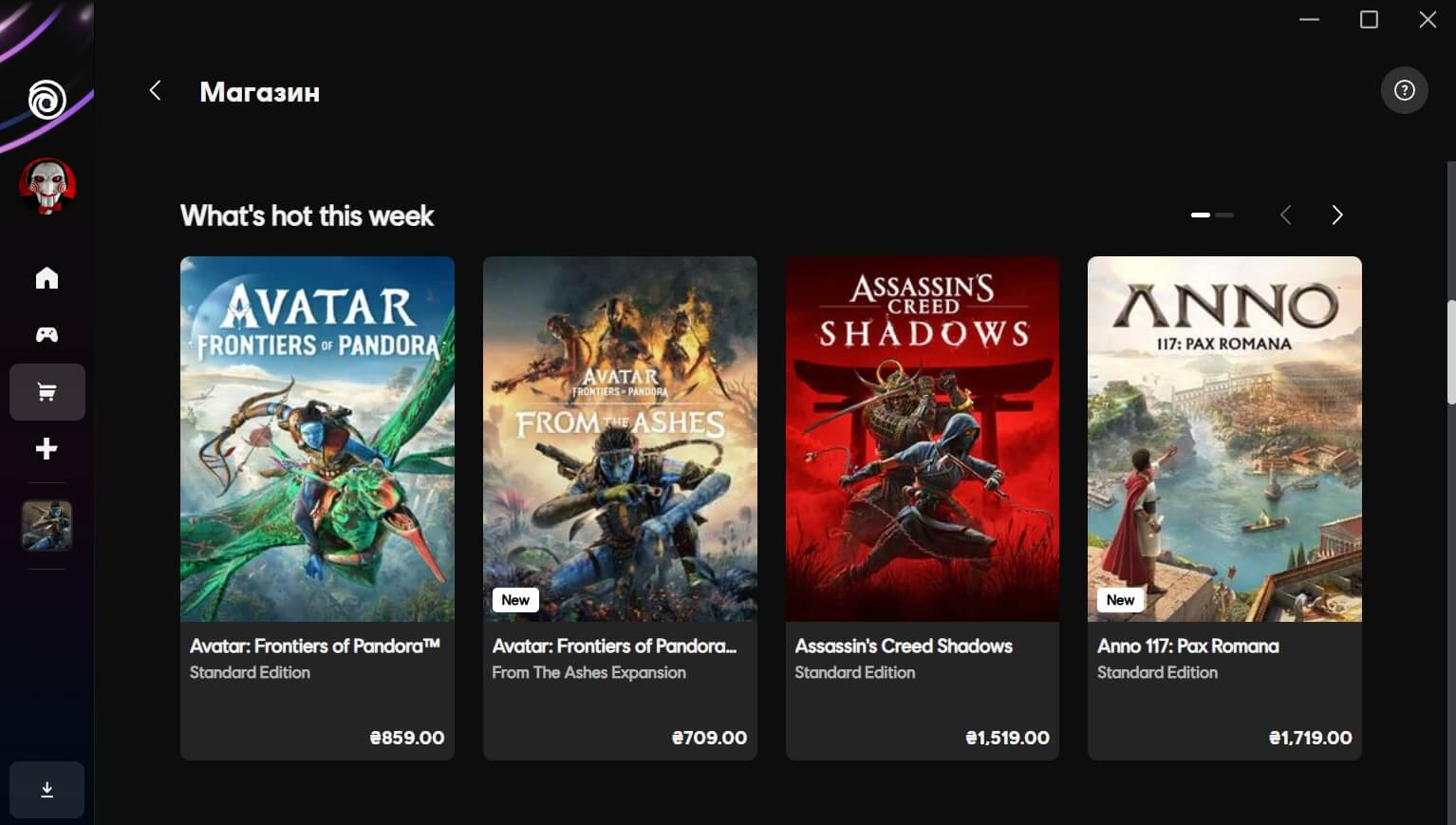Open the user profile avatar

coord(47,185)
